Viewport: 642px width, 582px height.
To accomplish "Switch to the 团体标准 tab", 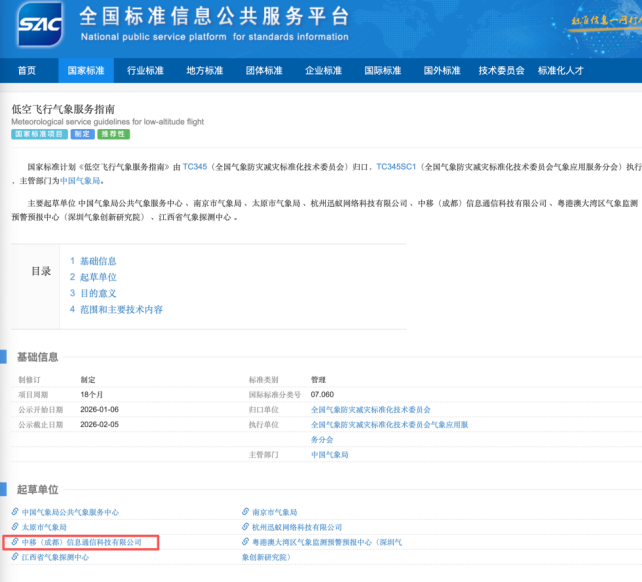I will [264, 70].
